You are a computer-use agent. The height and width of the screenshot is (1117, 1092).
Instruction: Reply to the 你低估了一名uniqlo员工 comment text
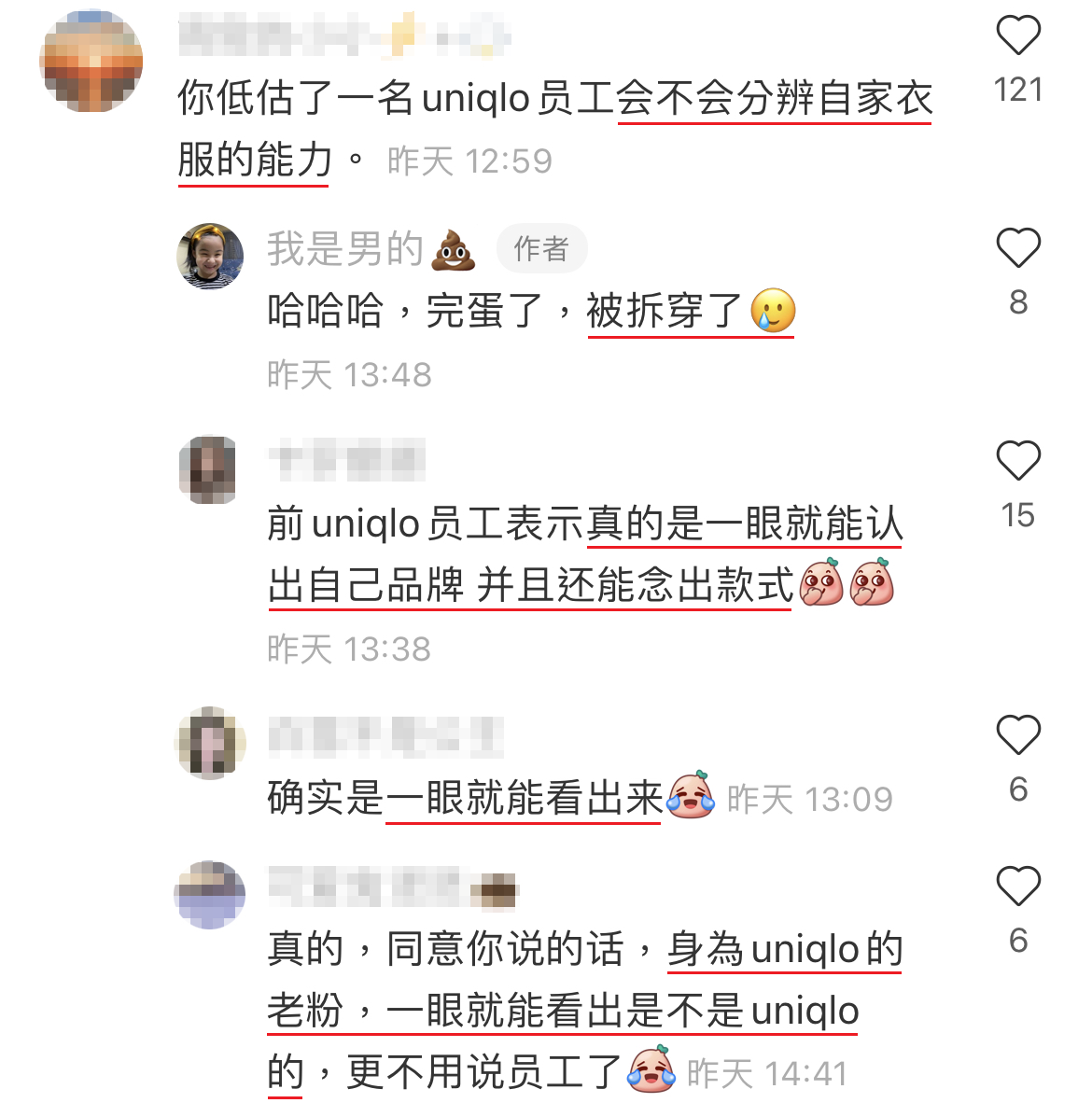555,128
